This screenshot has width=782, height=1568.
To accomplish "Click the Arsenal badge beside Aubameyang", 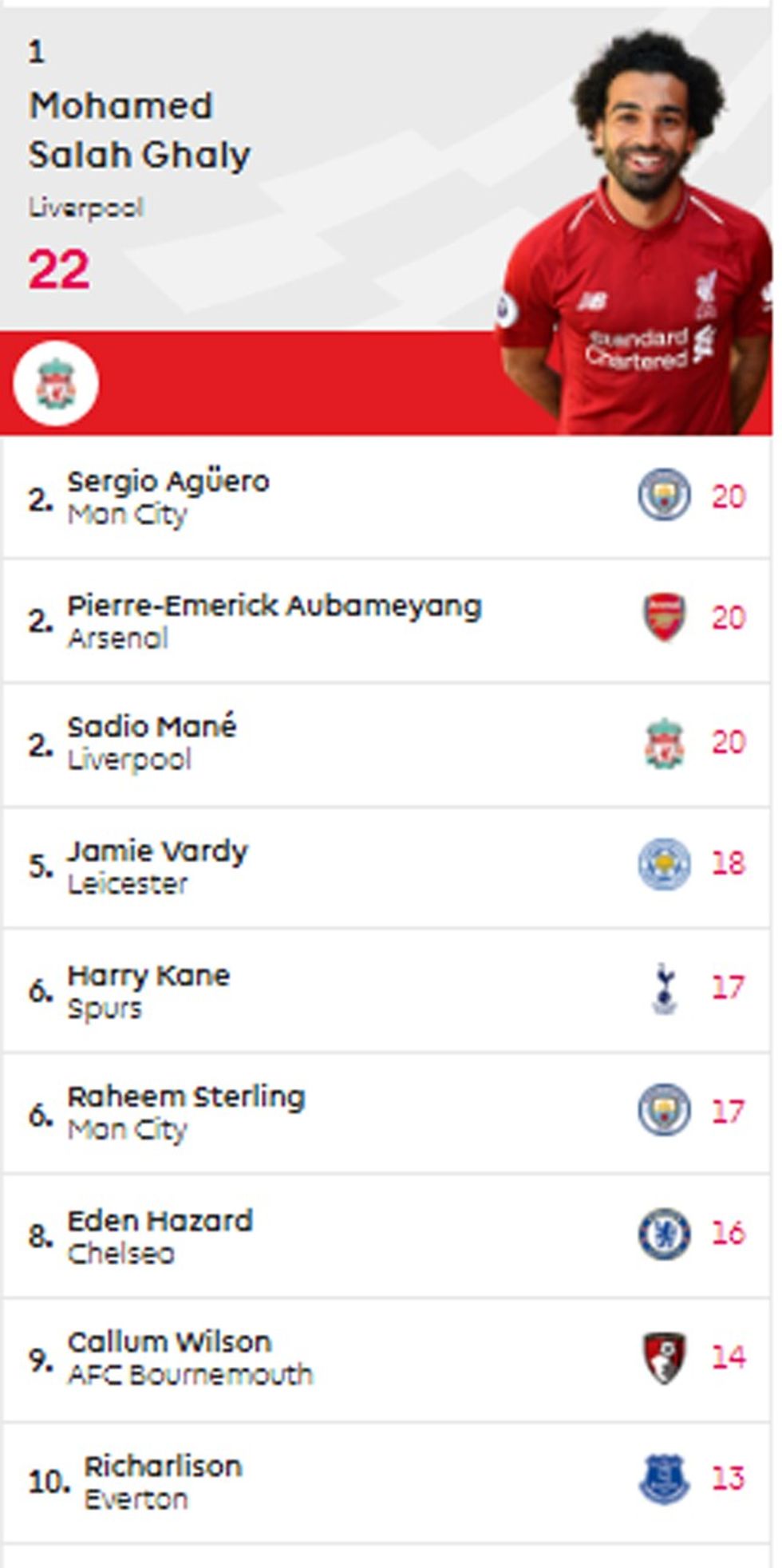I will (x=664, y=617).
